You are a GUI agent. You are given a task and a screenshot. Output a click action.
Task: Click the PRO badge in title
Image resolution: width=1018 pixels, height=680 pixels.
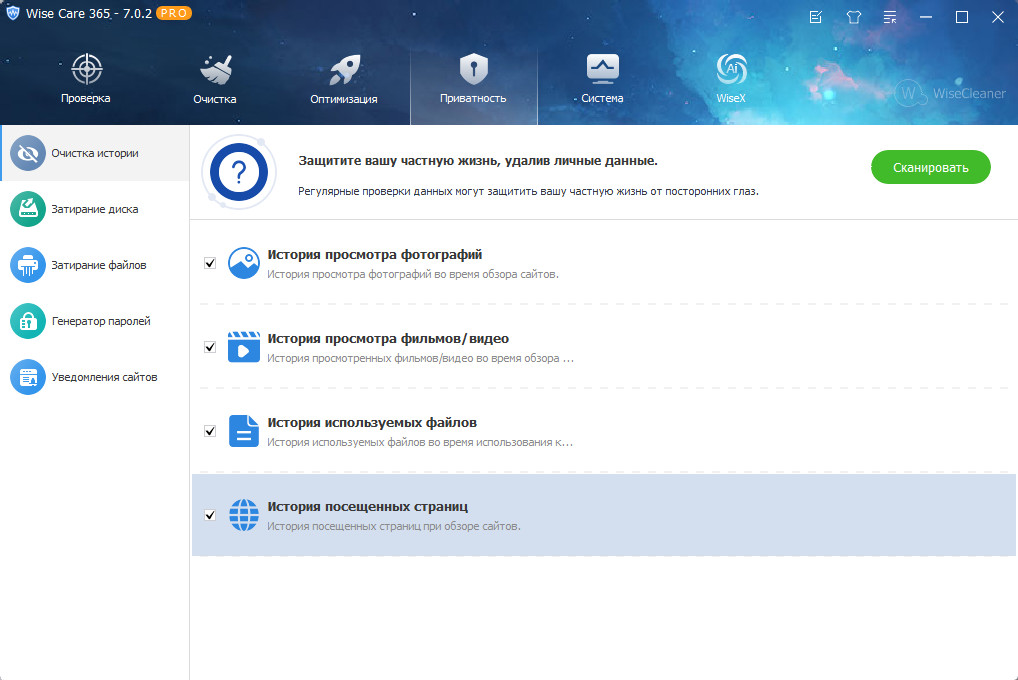(174, 13)
